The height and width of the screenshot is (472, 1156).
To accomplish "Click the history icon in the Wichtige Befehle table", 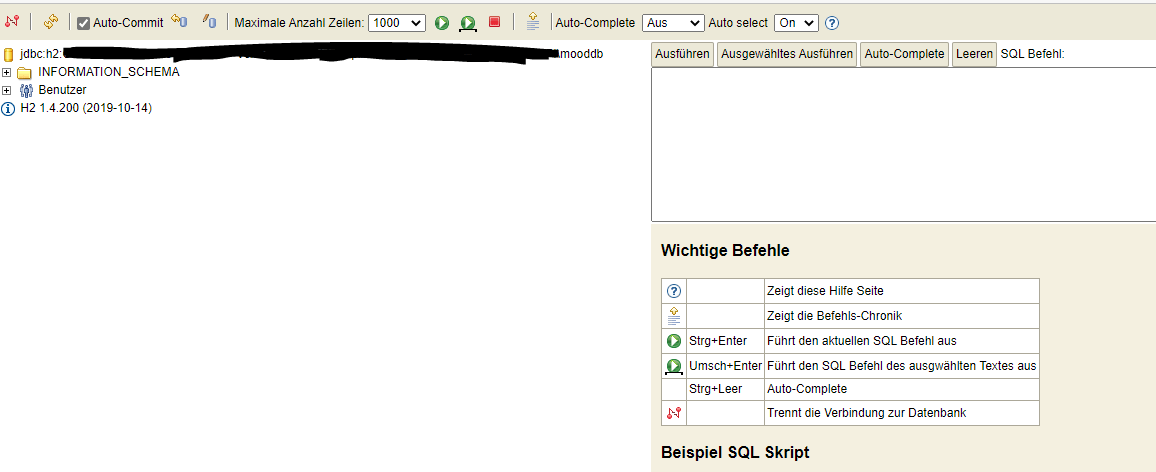I will [x=674, y=316].
